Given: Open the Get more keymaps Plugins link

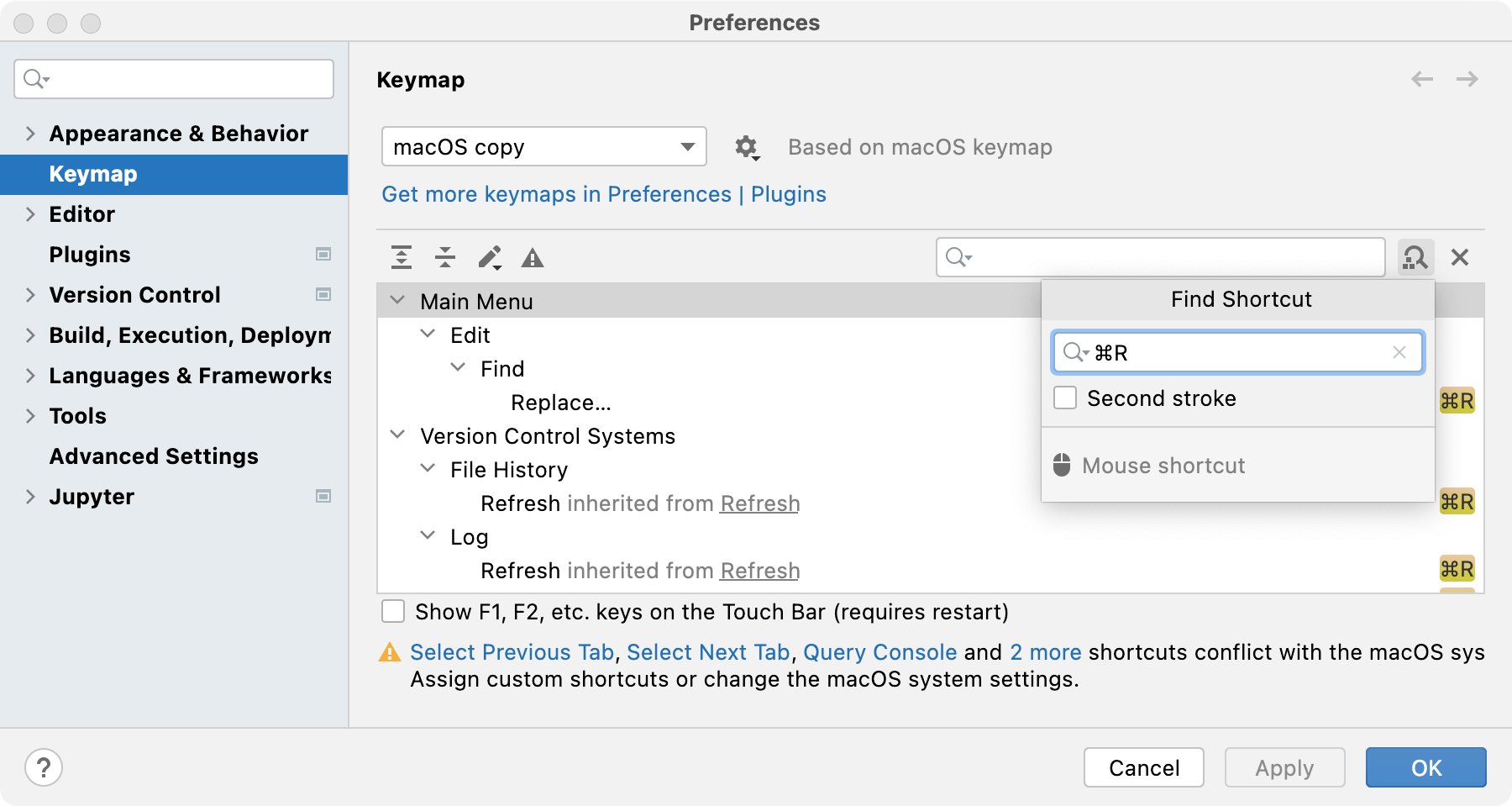Looking at the screenshot, I should pos(603,194).
